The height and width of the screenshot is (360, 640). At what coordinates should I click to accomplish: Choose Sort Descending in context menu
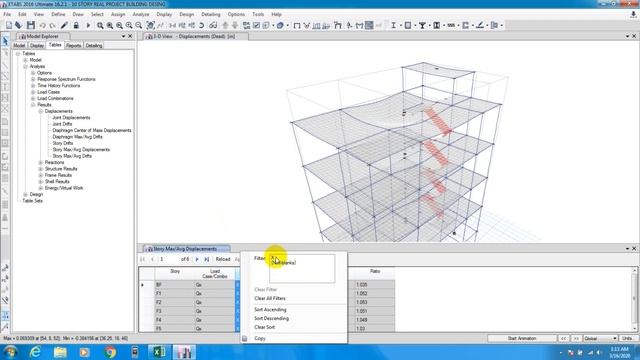271,318
